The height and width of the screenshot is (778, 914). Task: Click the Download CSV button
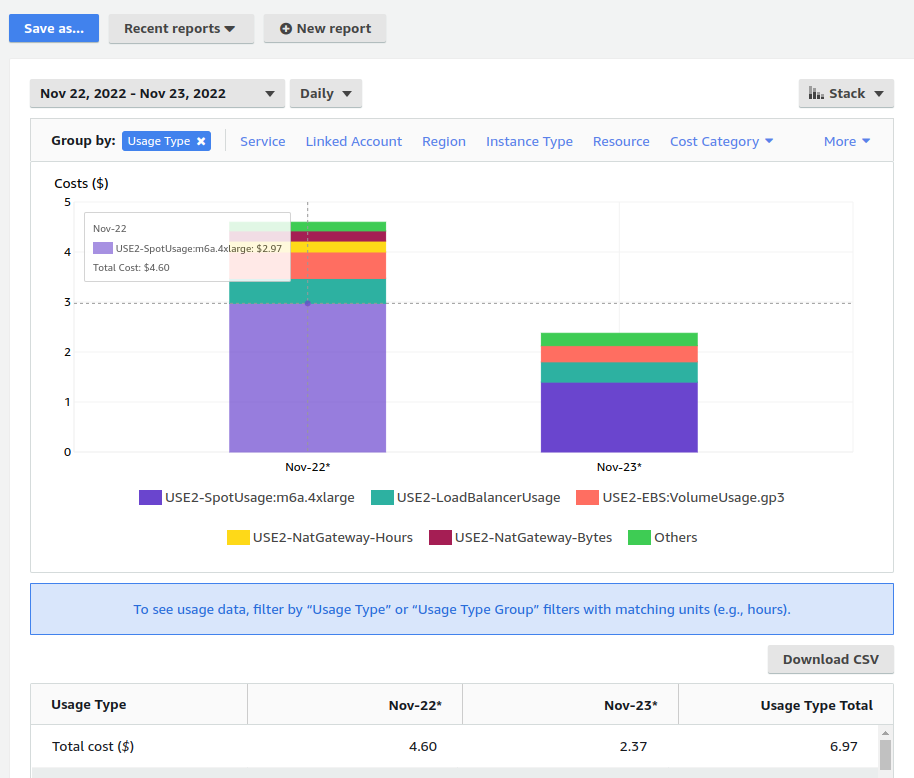pyautogui.click(x=830, y=660)
